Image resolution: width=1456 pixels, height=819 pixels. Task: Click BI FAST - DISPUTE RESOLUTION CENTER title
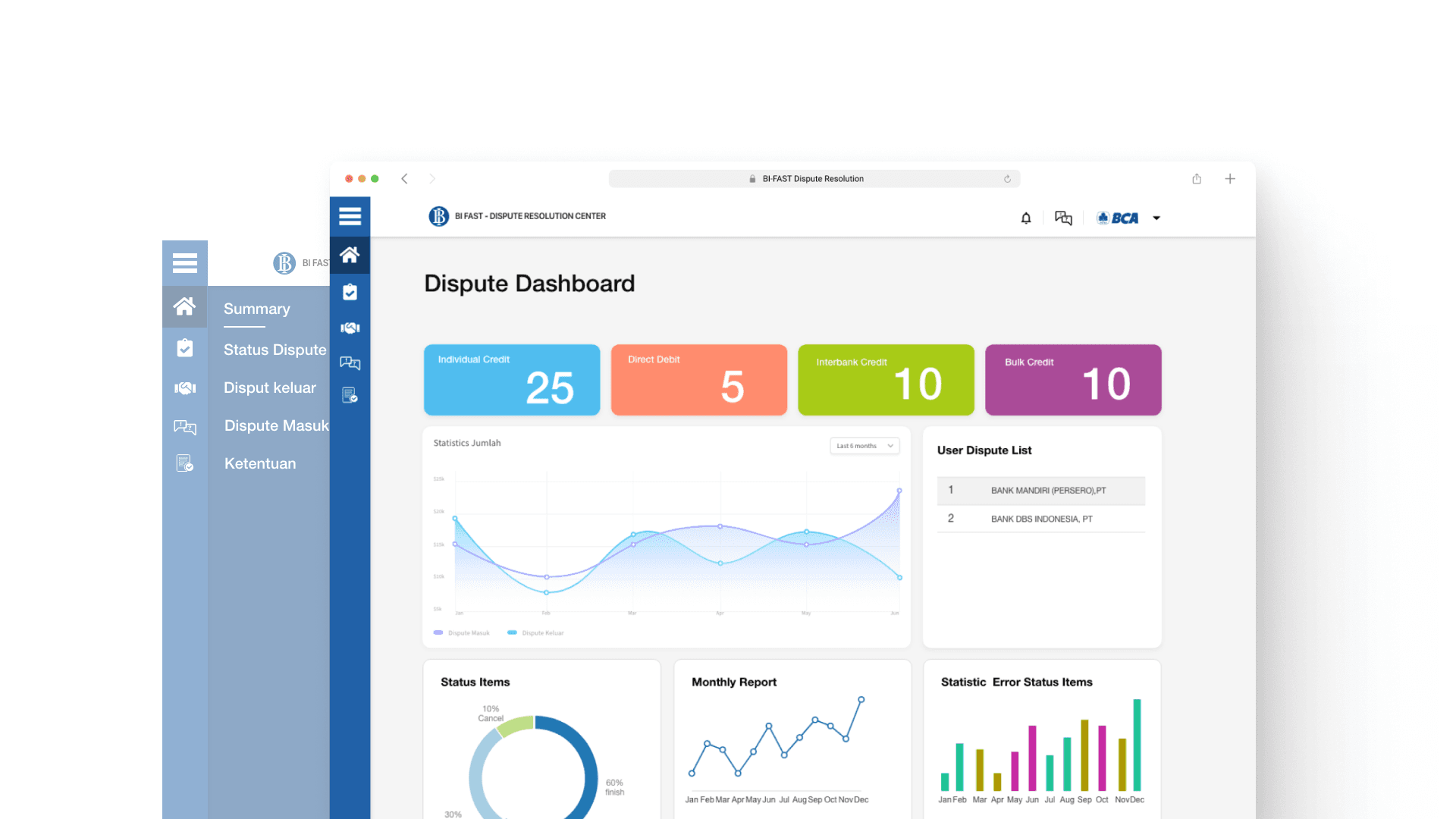[x=530, y=216]
